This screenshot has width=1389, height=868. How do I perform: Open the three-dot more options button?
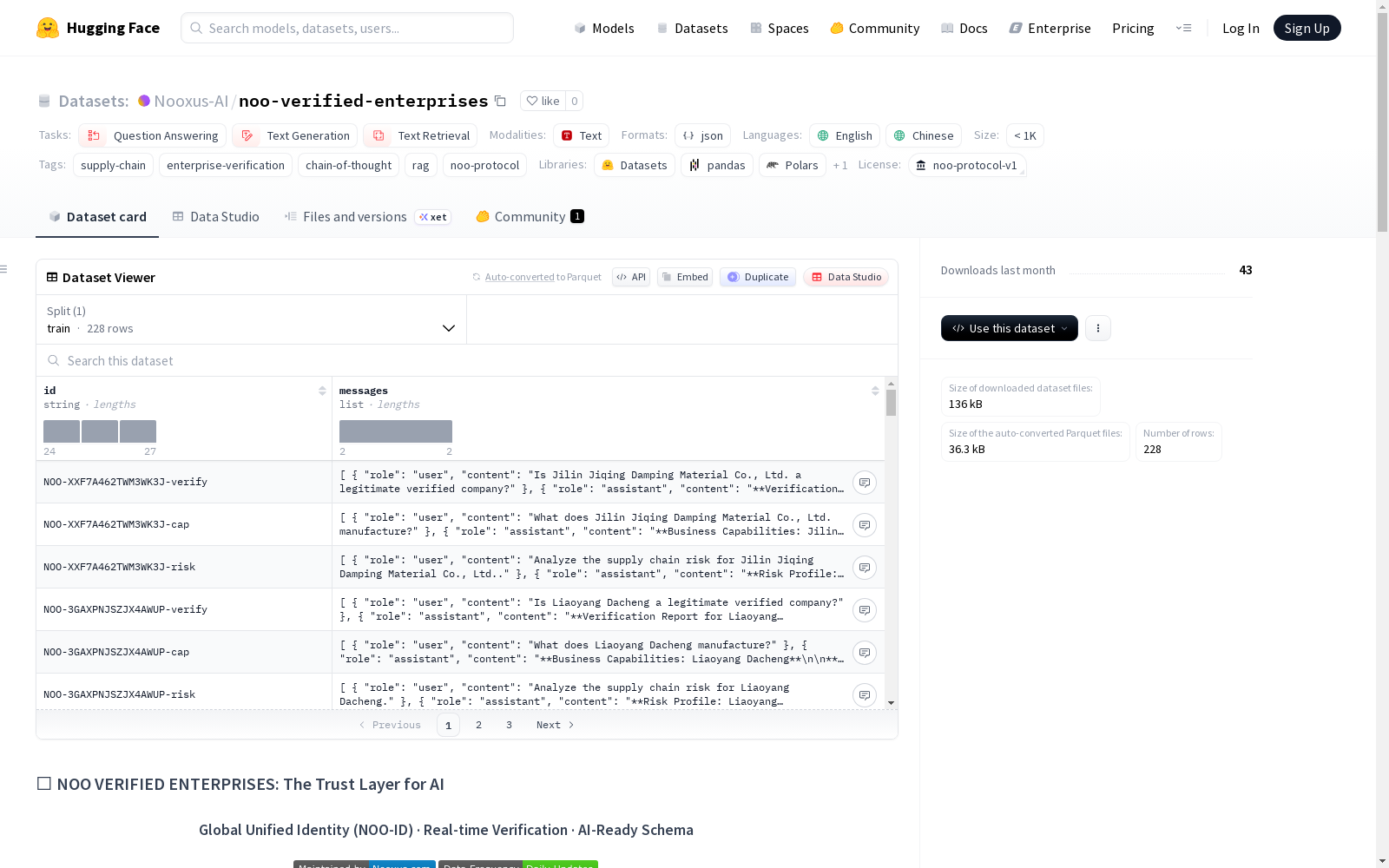pyautogui.click(x=1098, y=328)
